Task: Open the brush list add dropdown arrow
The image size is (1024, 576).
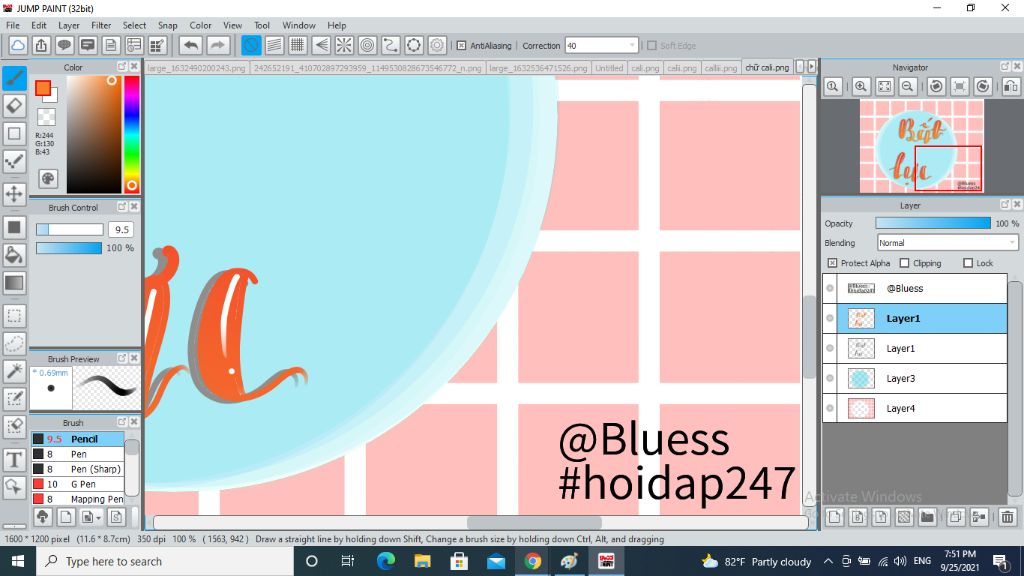Action: coord(98,518)
